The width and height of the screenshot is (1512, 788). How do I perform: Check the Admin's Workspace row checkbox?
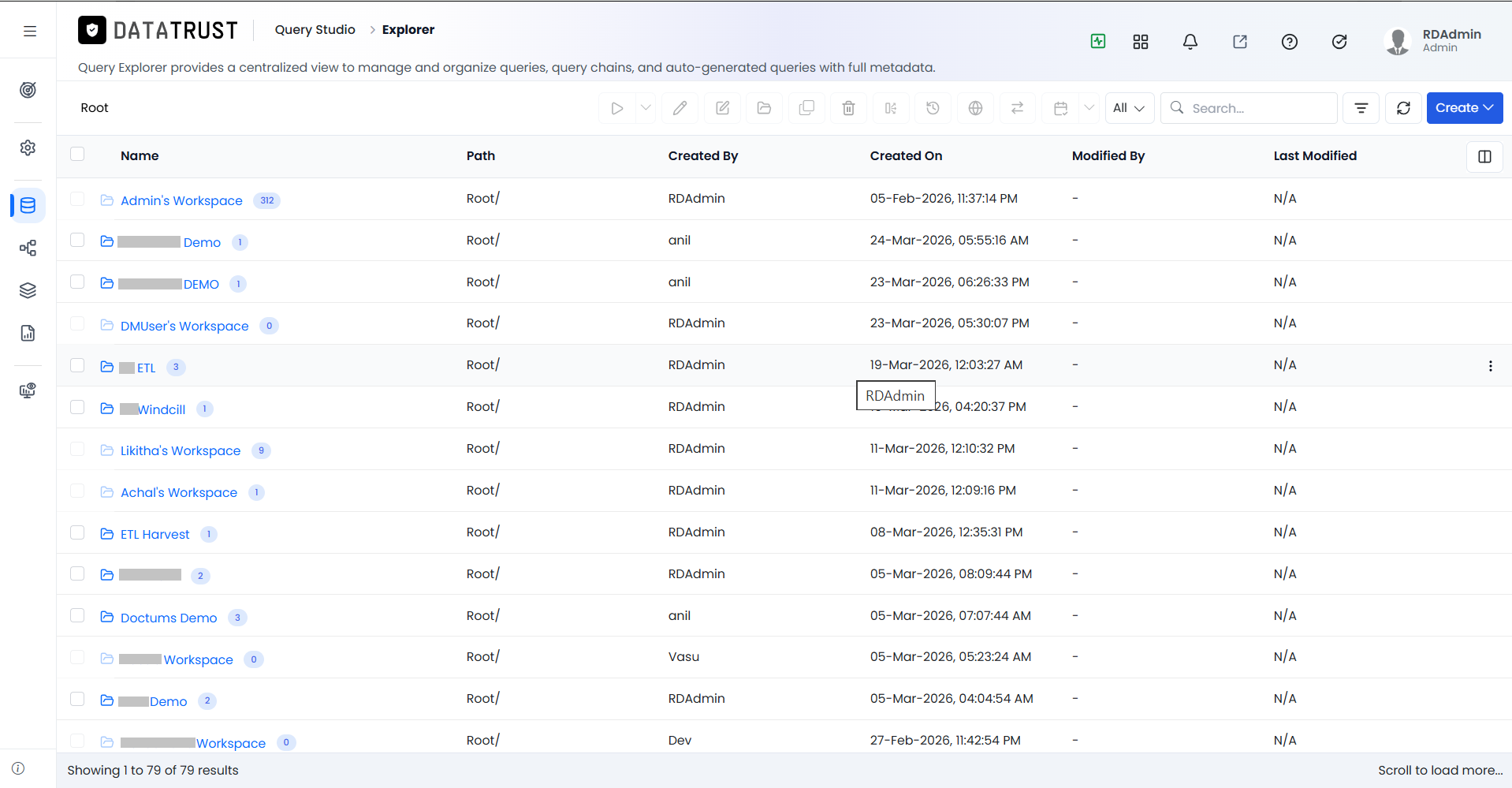coord(77,199)
